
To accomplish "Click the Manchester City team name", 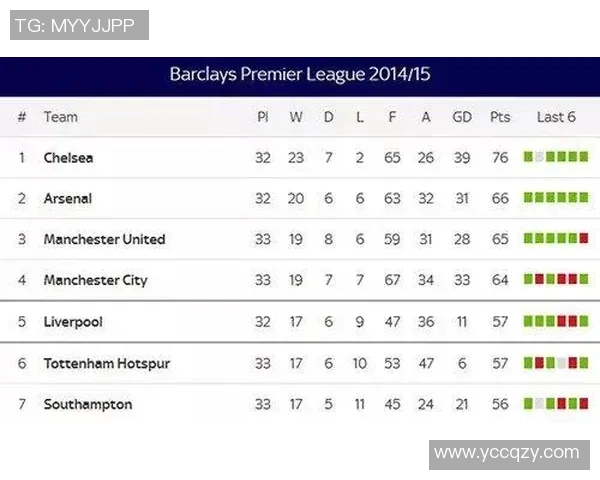I will 95,281.
